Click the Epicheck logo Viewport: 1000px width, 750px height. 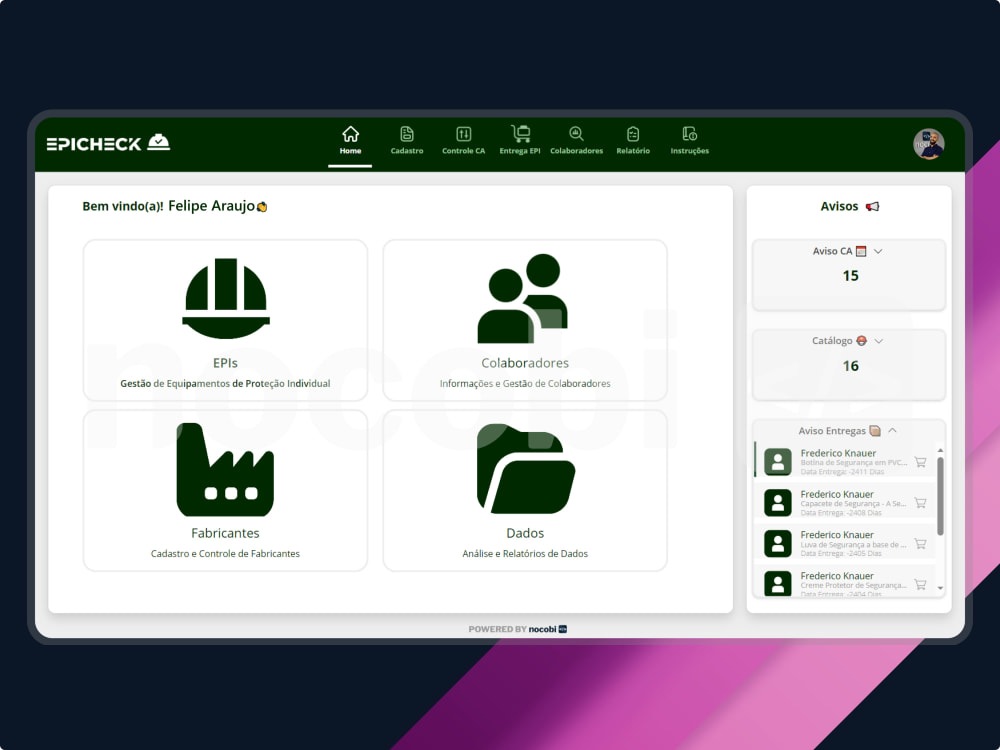pos(108,143)
